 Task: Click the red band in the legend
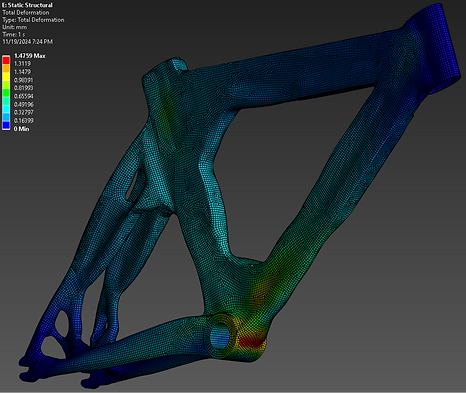pyautogui.click(x=6, y=60)
